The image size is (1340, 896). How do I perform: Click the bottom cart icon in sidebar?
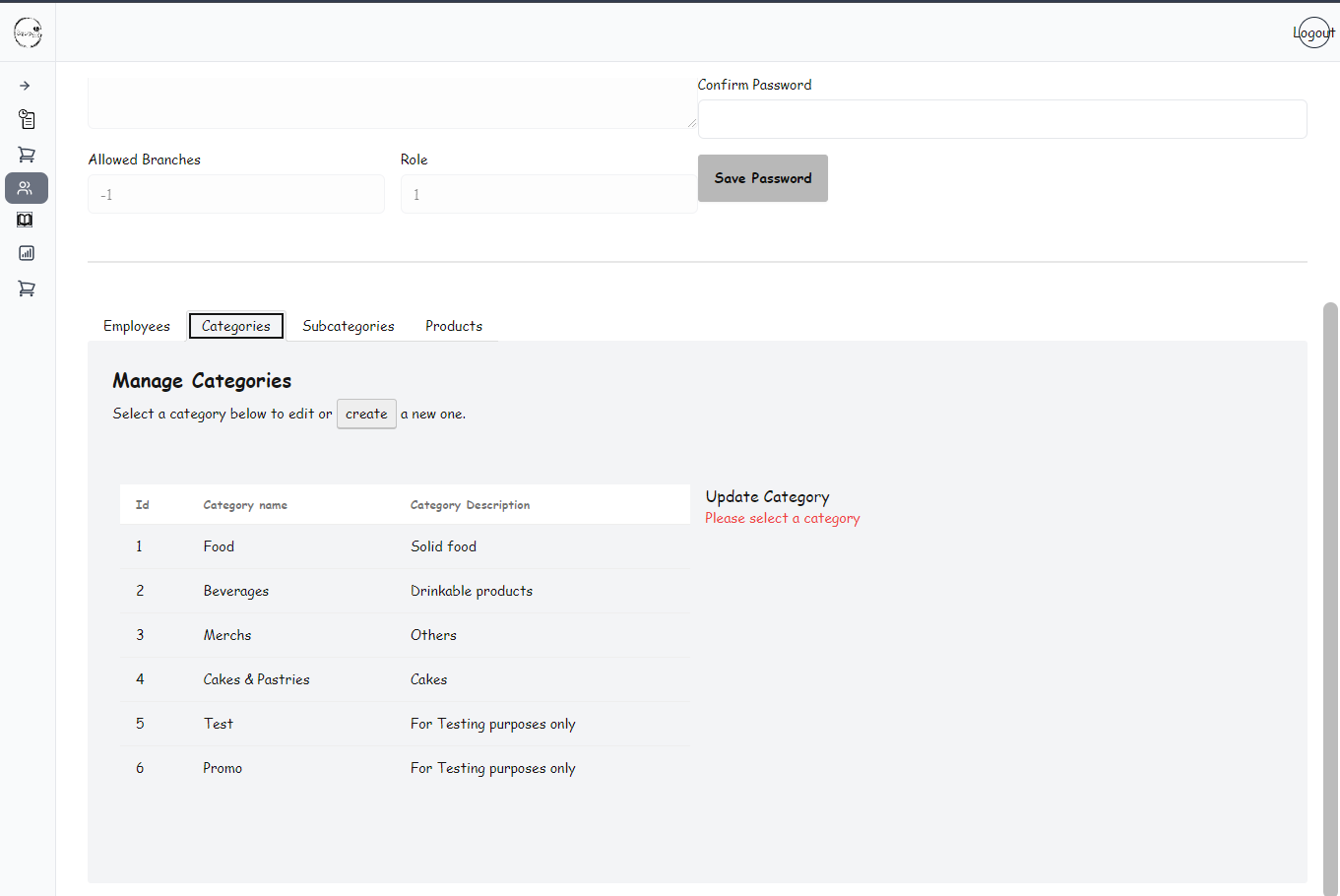26,288
